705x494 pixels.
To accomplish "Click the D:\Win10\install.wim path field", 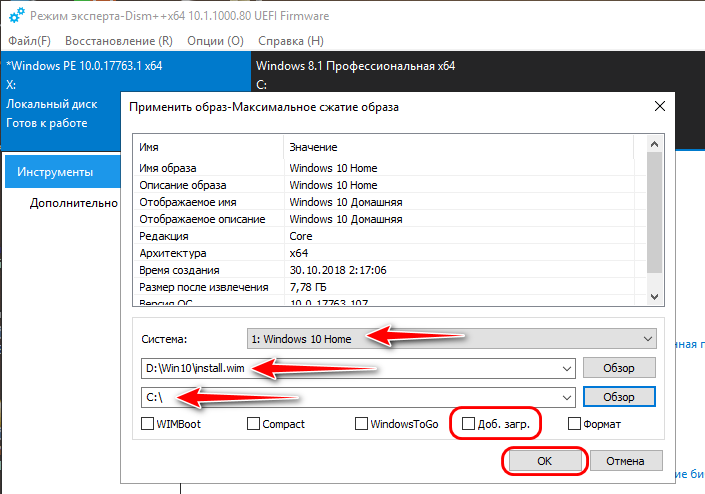I will [x=358, y=369].
